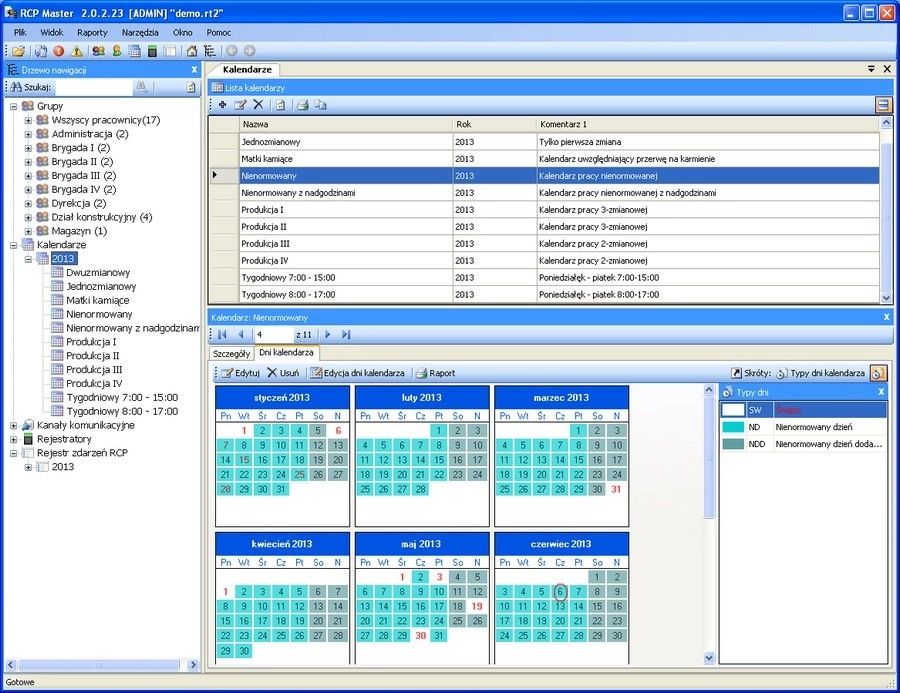Viewport: 900px width, 693px height.
Task: Click the Nazwa column header
Action: pyautogui.click(x=346, y=124)
